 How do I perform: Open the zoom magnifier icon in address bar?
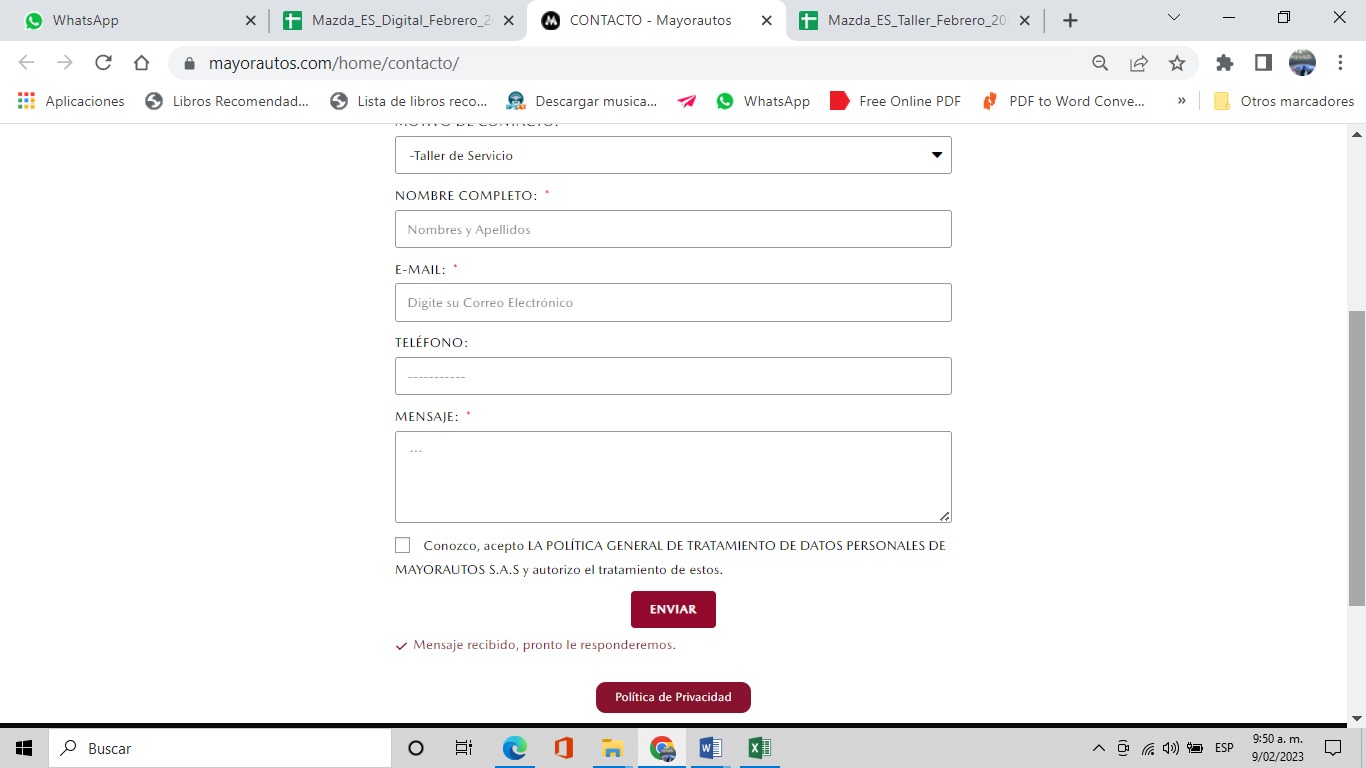point(1100,63)
